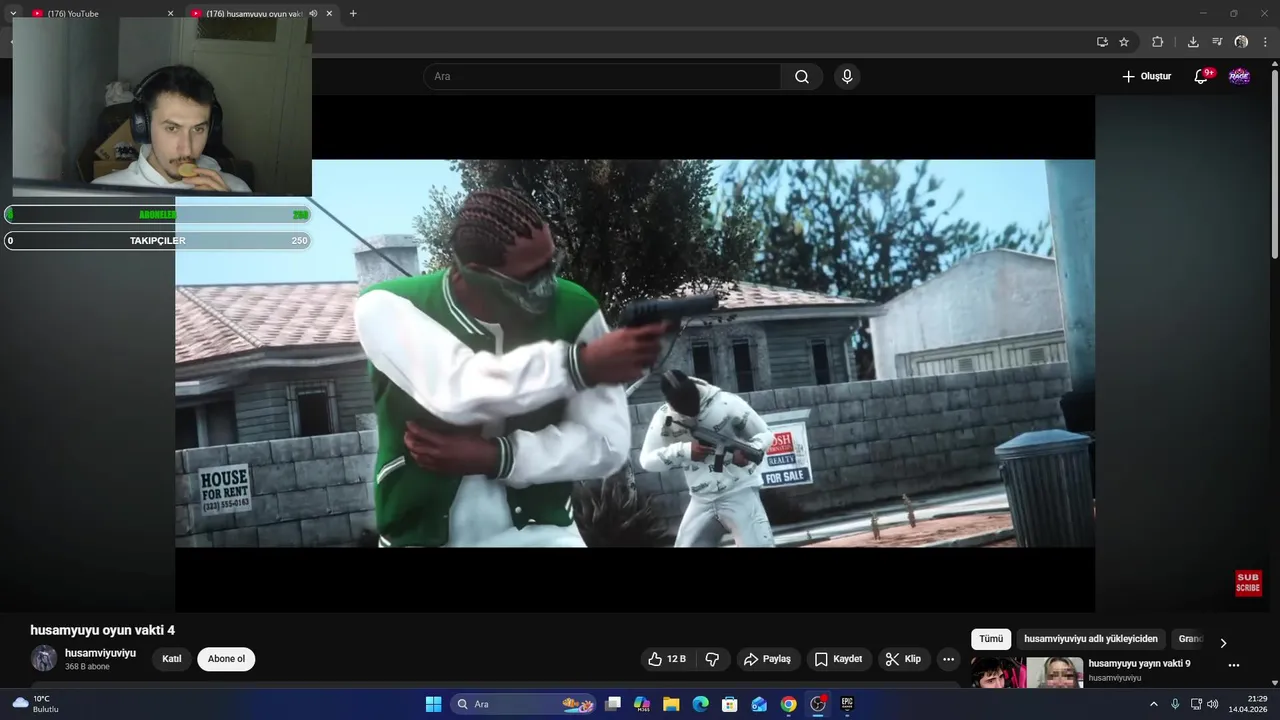
Task: Open the husamyuyu yayın vakti 9 video title
Action: tap(1139, 664)
